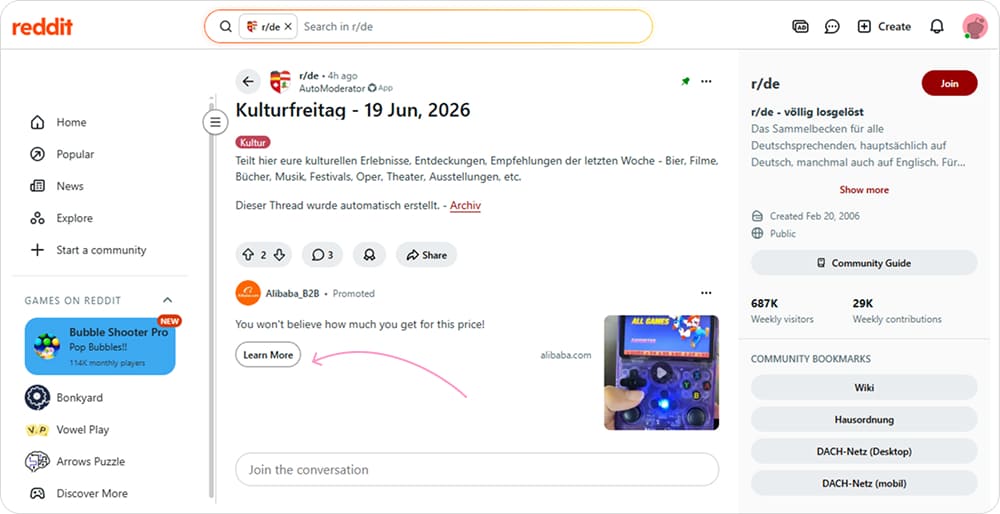Viewport: 1000px width, 514px height.
Task: Open the Hausordnung bookmark
Action: point(864,420)
